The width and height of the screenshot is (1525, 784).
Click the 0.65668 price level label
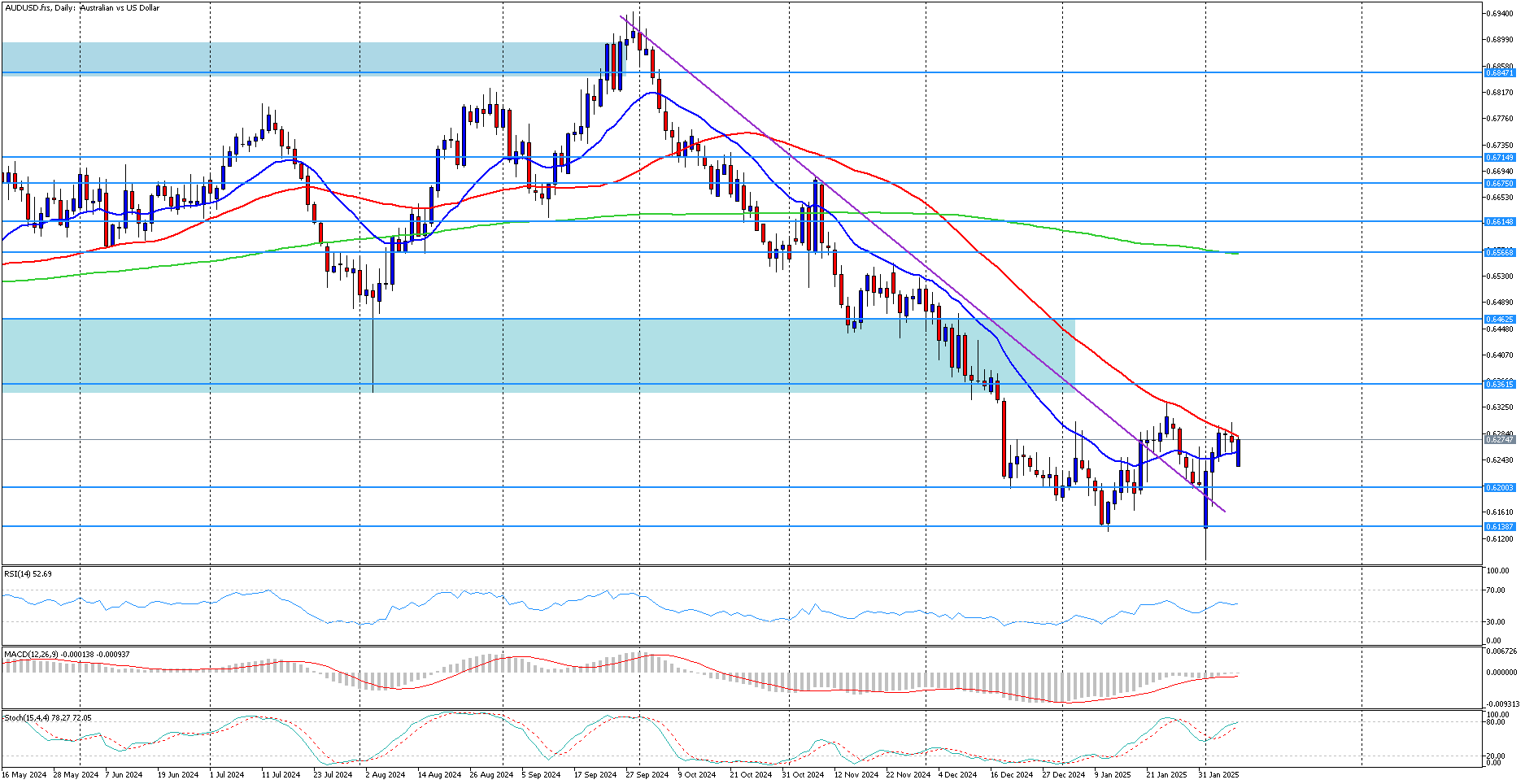(1500, 252)
